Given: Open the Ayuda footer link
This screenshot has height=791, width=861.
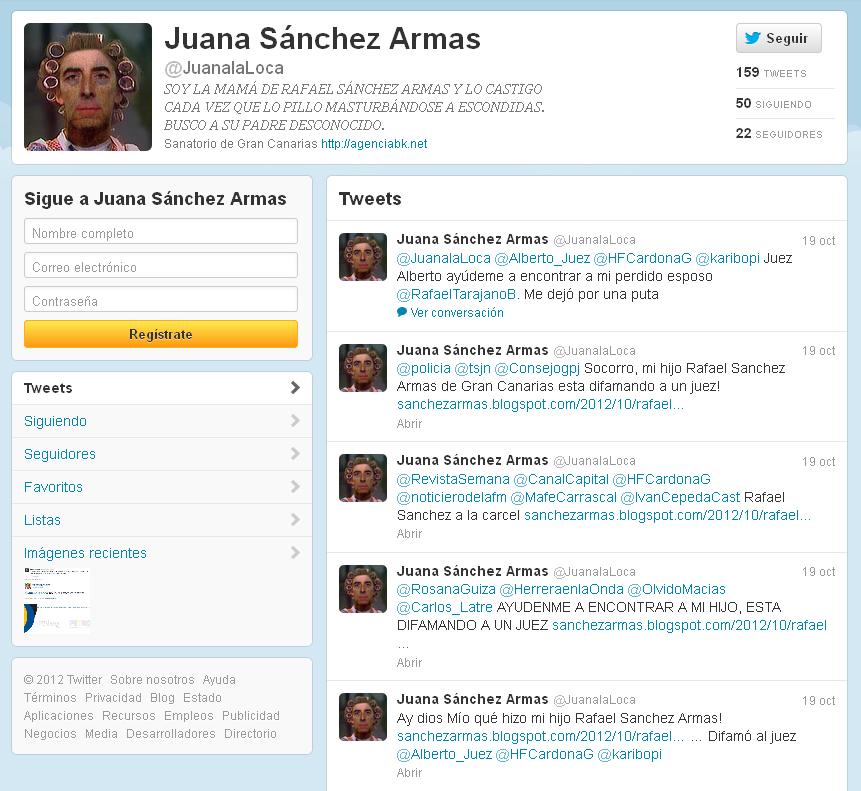Looking at the screenshot, I should (219, 680).
